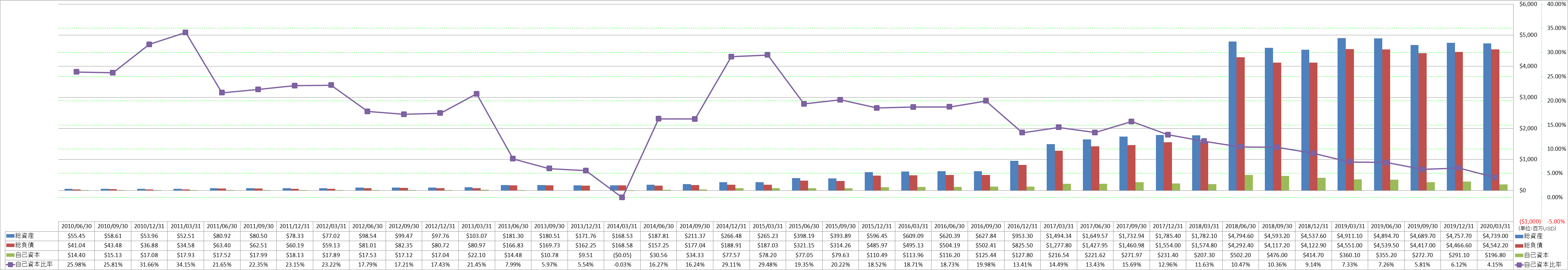The image size is (1568, 270).
Task: Select the purple line marker at 2015/03/31
Action: tap(767, 55)
